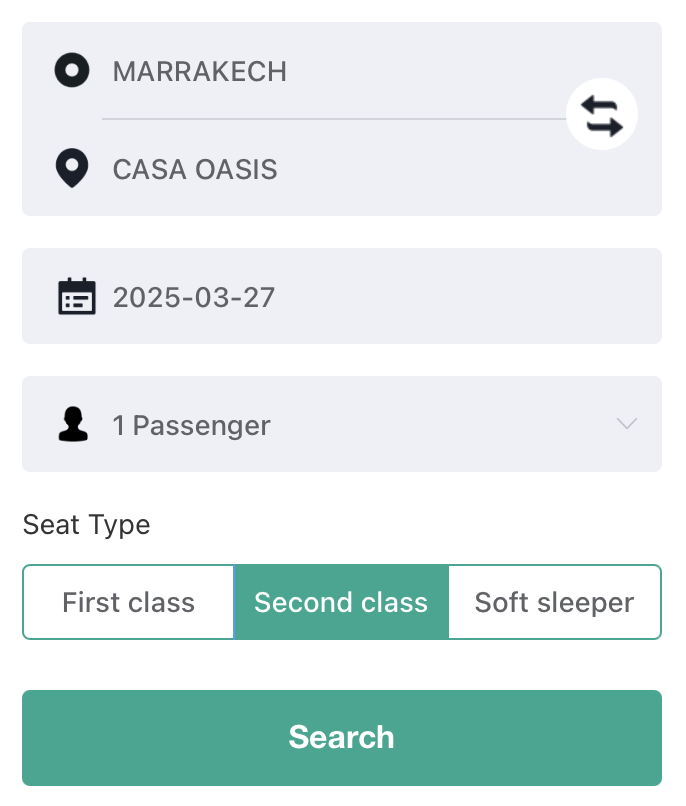Viewport: 686px width, 806px height.
Task: Click the departure circle marker icon
Action: [x=72, y=71]
